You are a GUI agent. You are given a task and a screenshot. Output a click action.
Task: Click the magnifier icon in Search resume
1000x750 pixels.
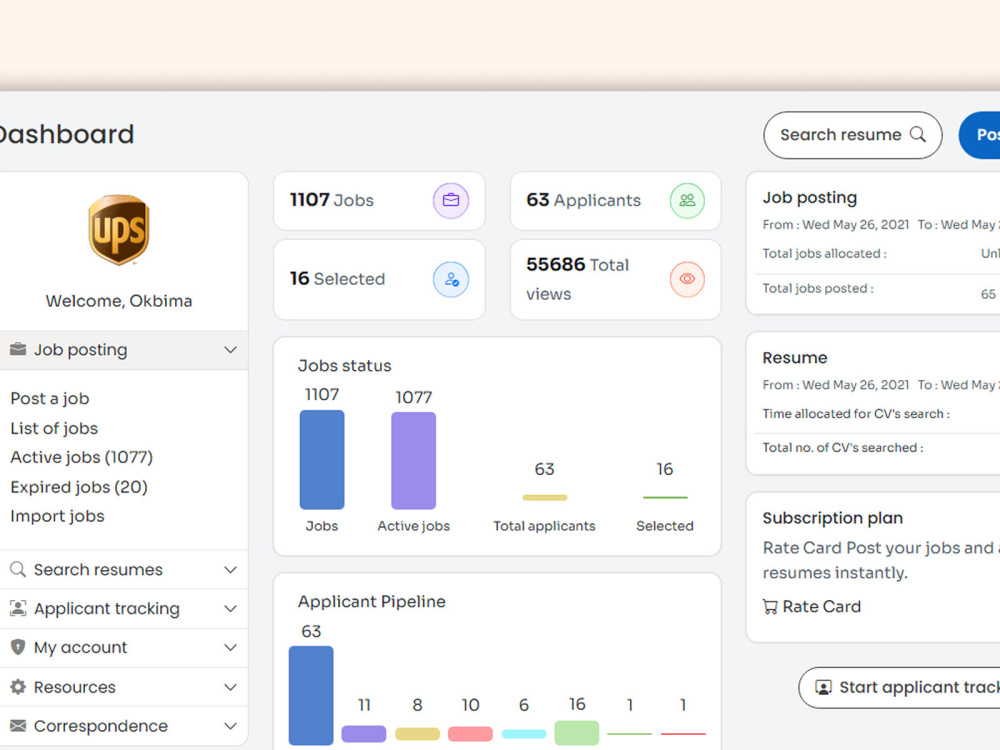tap(917, 135)
